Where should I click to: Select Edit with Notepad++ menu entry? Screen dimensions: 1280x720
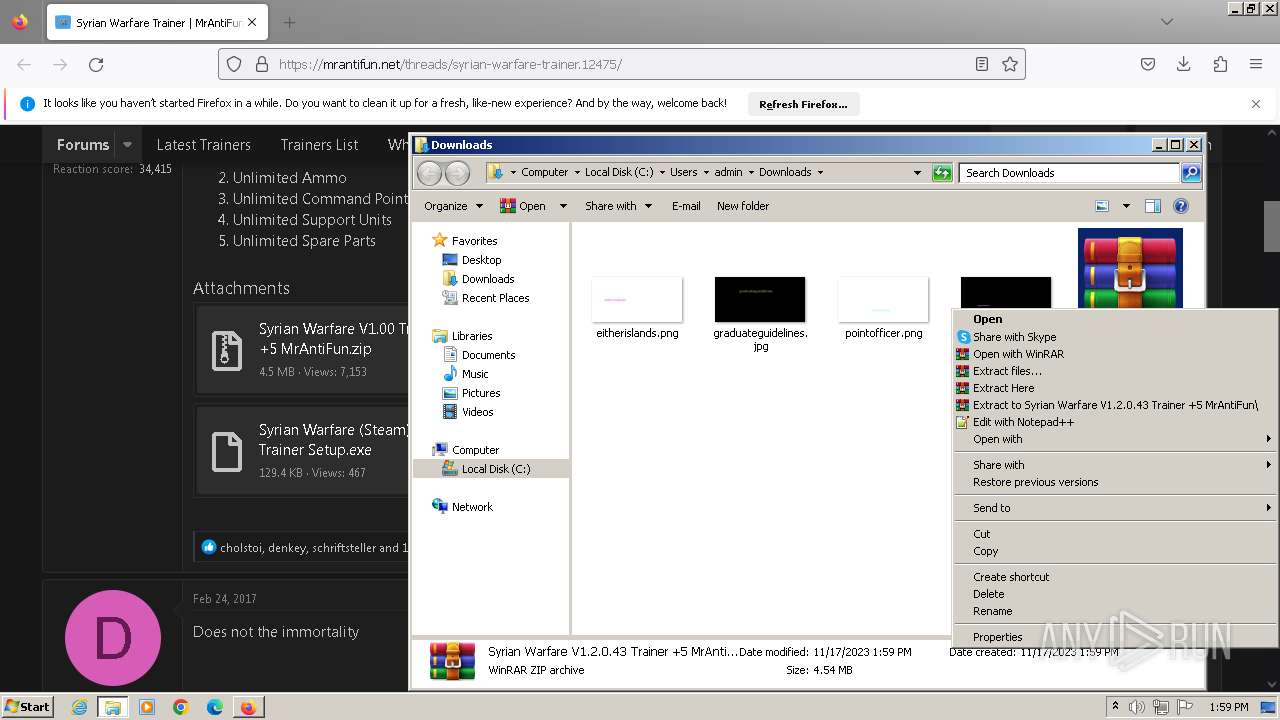click(1116, 422)
